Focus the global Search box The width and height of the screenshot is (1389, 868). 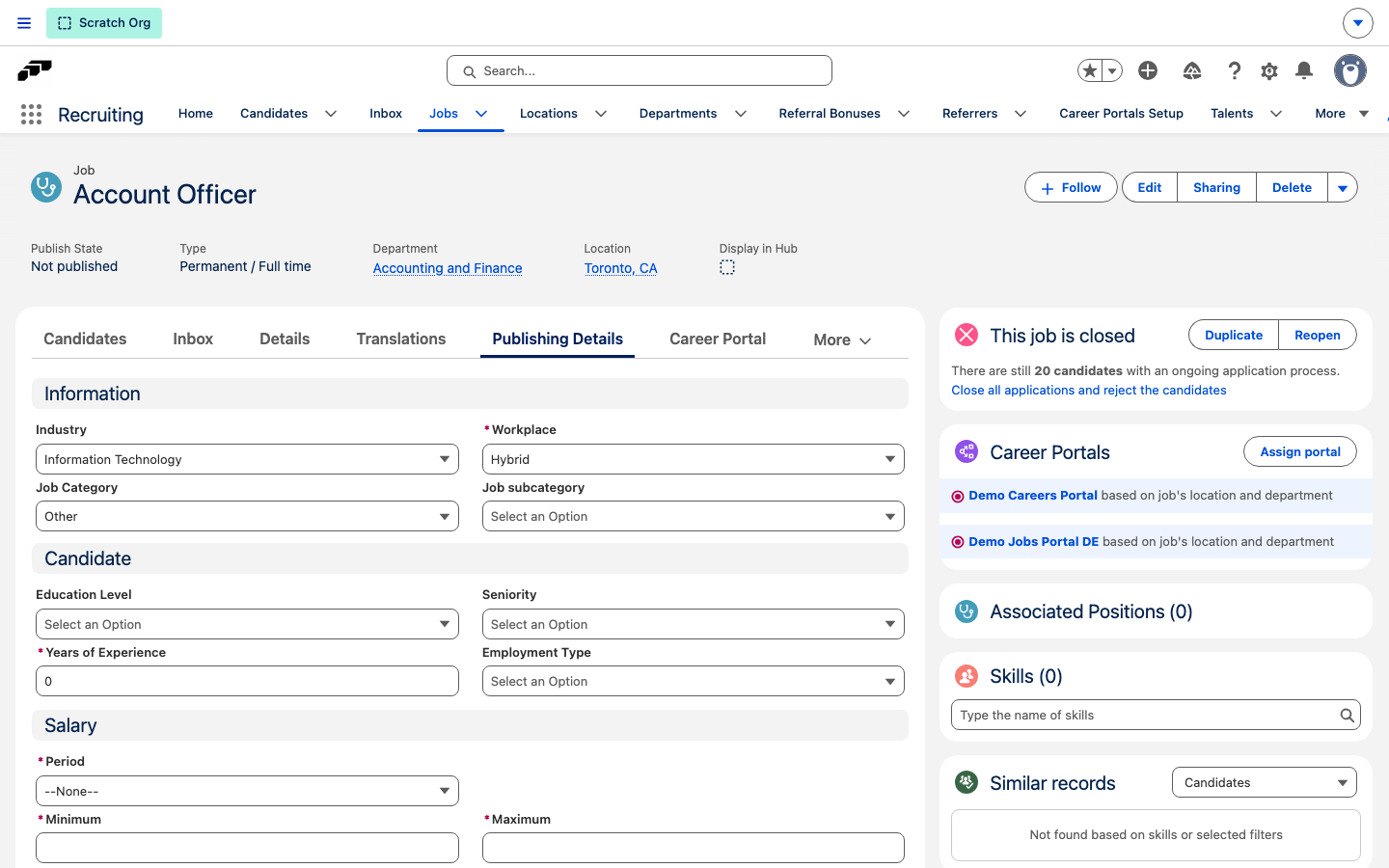(x=640, y=70)
